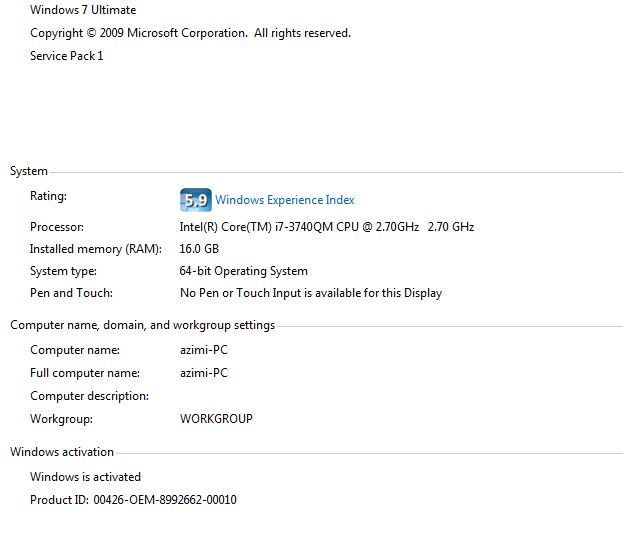Select the '64-bit Operating System' value

coord(244,271)
